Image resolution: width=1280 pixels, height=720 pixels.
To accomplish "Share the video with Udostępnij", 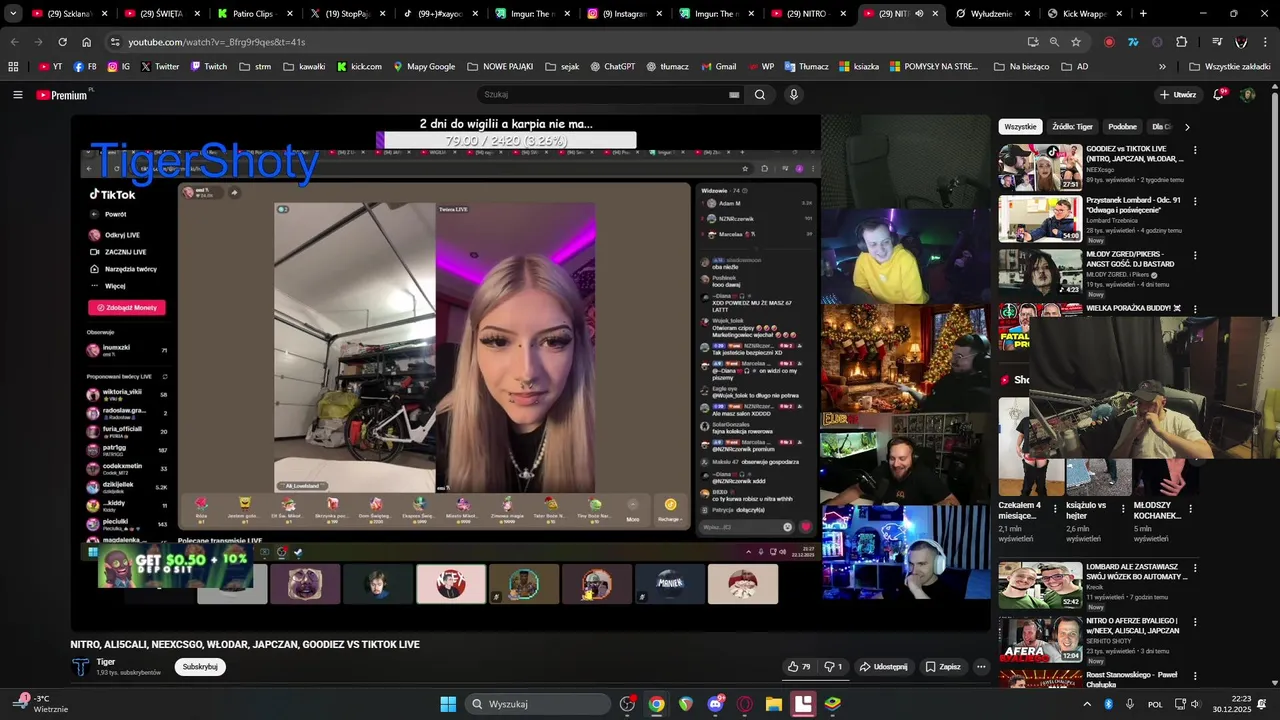I will (x=883, y=667).
